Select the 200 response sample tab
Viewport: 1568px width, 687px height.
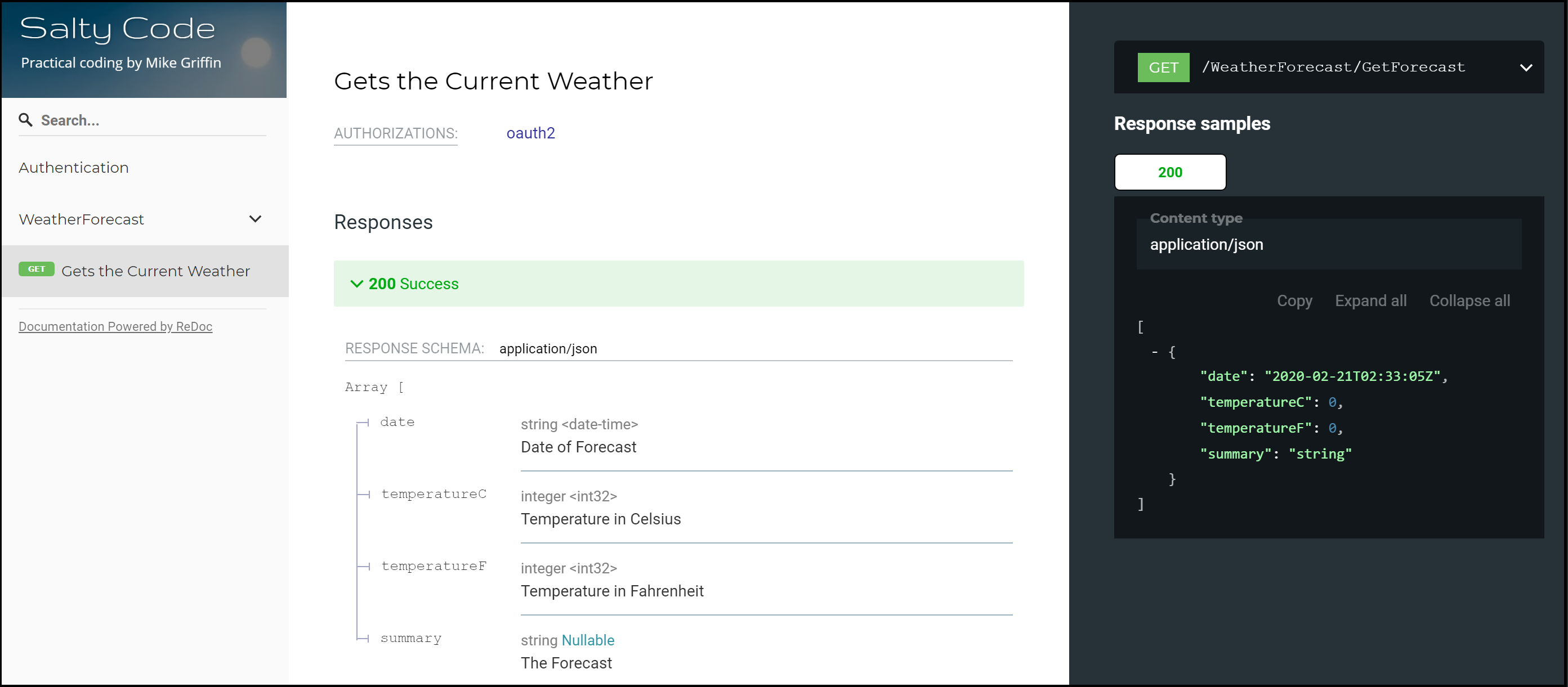point(1169,172)
